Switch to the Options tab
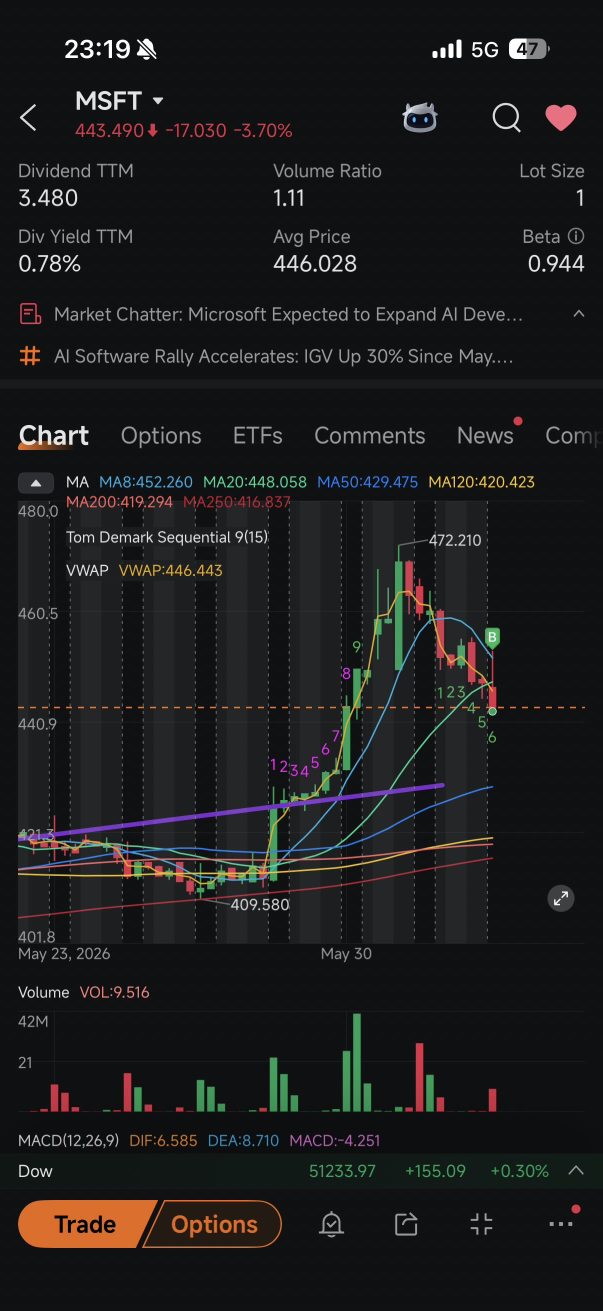Image resolution: width=603 pixels, height=1311 pixels. (161, 436)
